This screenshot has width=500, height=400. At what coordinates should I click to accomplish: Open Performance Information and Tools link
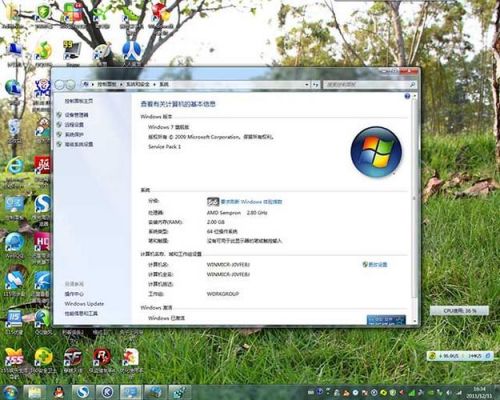(81, 314)
